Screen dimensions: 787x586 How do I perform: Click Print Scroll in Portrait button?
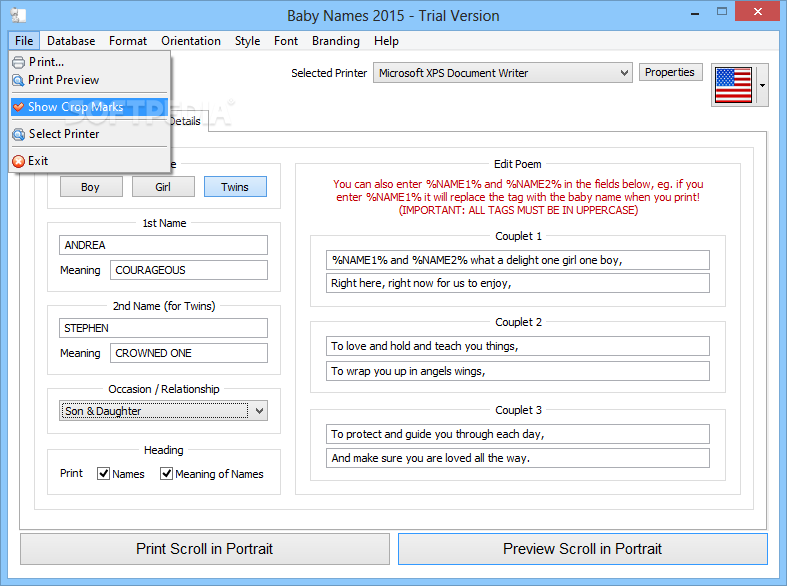[205, 549]
